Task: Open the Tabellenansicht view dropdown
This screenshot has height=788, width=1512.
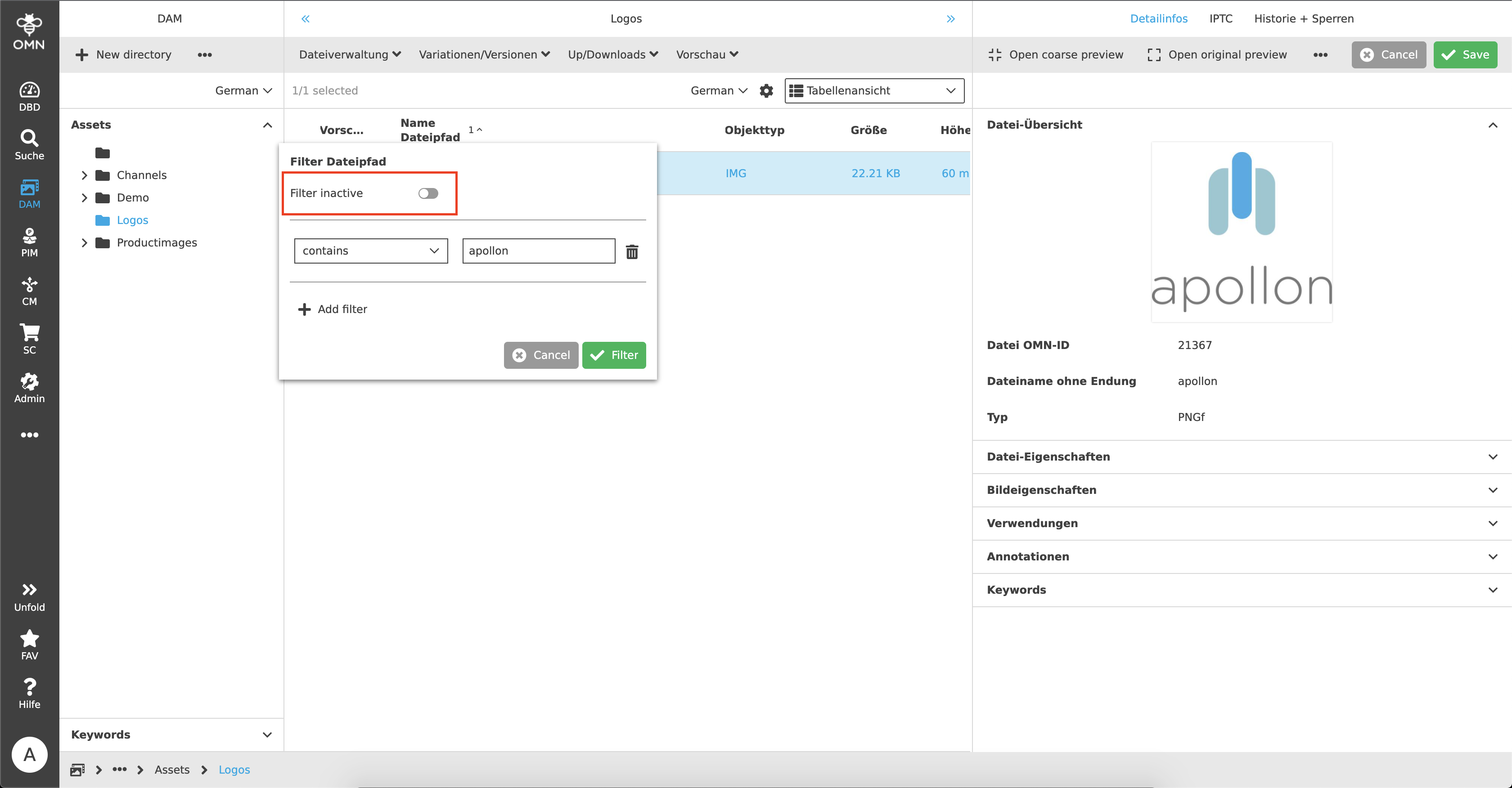Action: [x=873, y=90]
